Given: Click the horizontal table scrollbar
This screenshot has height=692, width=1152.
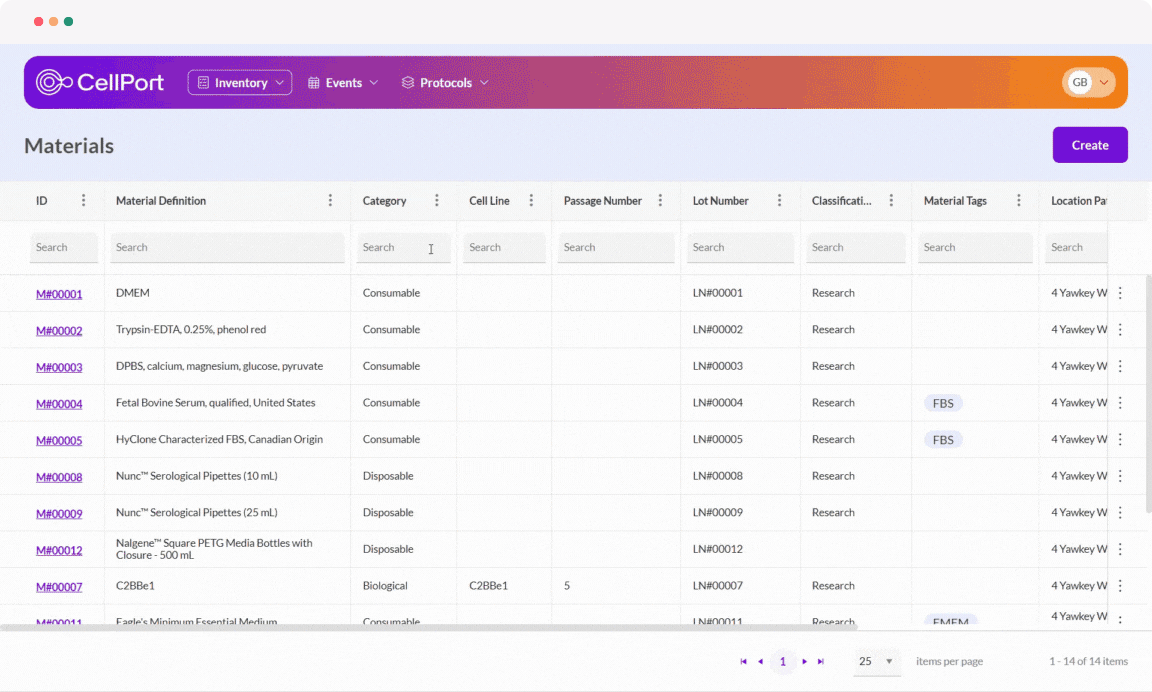Looking at the screenshot, I should pos(430,628).
